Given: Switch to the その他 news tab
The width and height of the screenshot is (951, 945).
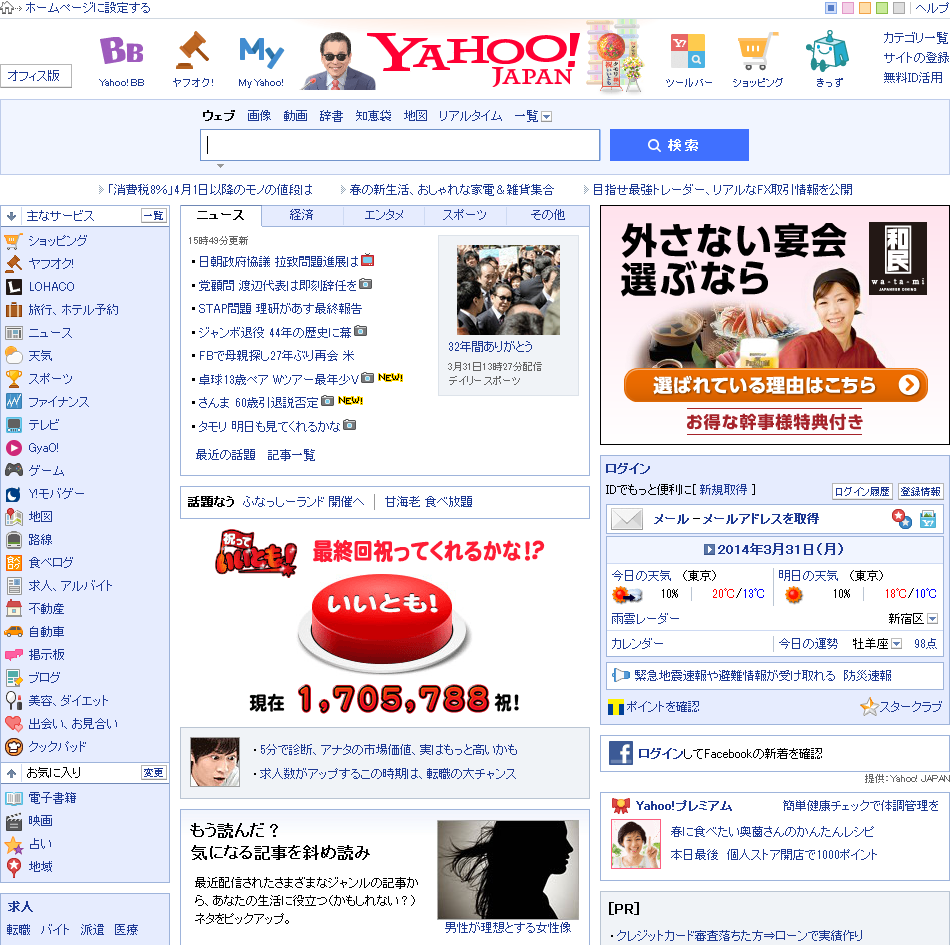Looking at the screenshot, I should [x=548, y=215].
